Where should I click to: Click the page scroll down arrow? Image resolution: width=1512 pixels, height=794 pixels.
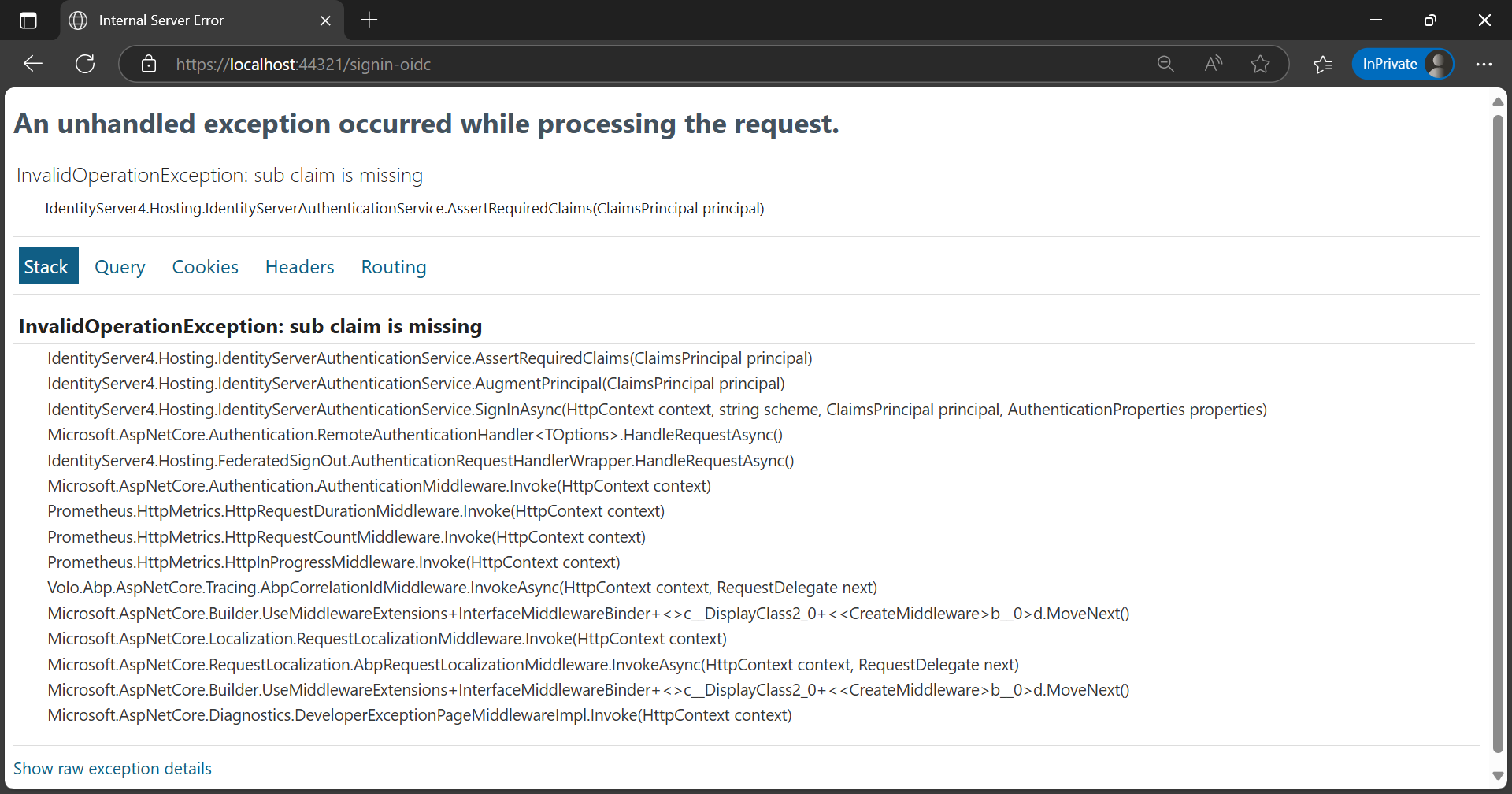click(x=1498, y=776)
